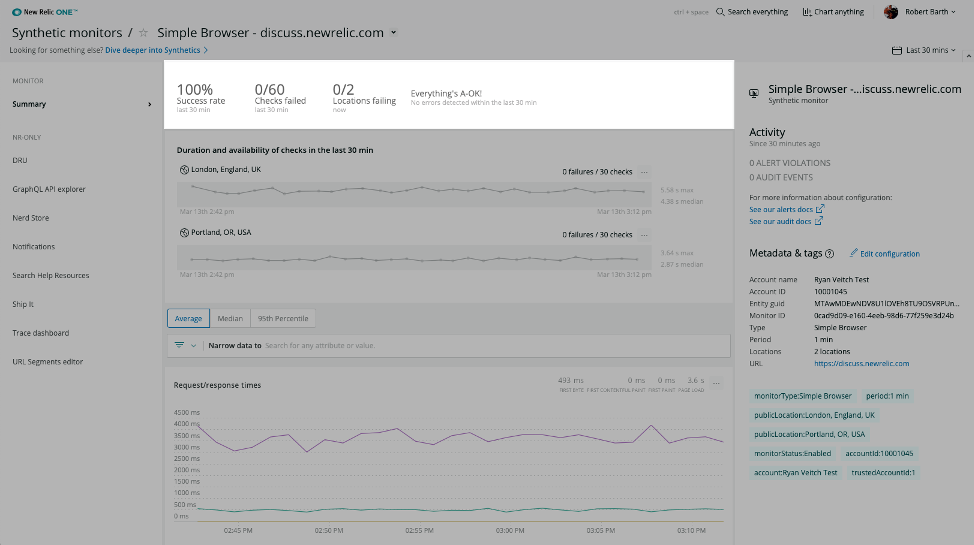974x545 pixels.
Task: Click the Metadata & tags help icon
Action: click(x=829, y=254)
